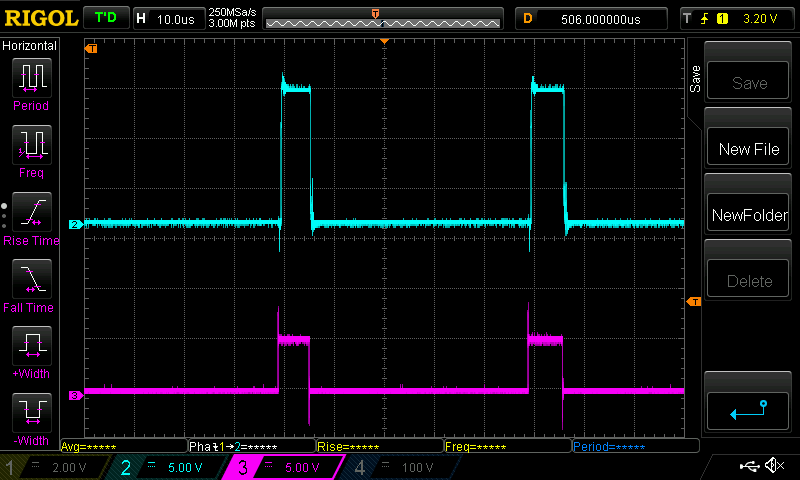Click the USB connection status icon
Viewport: 800px width, 480px height.
[748, 466]
